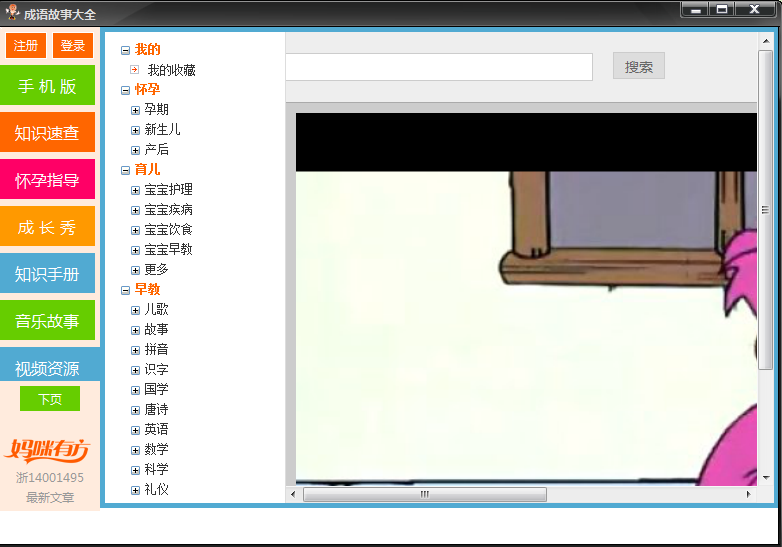782x547 pixels.
Task: Expand the 更多 node
Action: point(135,270)
